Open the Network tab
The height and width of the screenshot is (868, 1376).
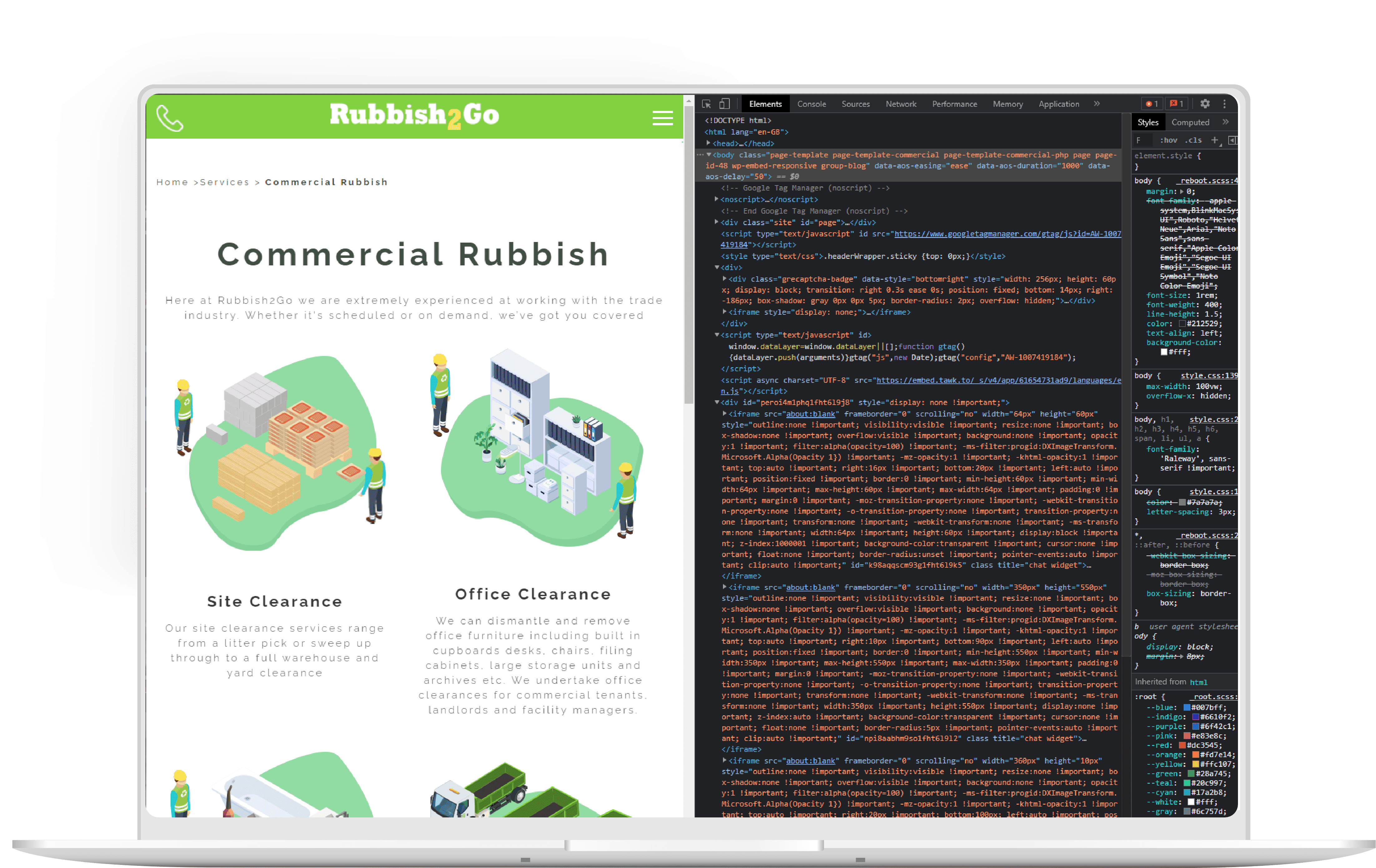click(901, 104)
